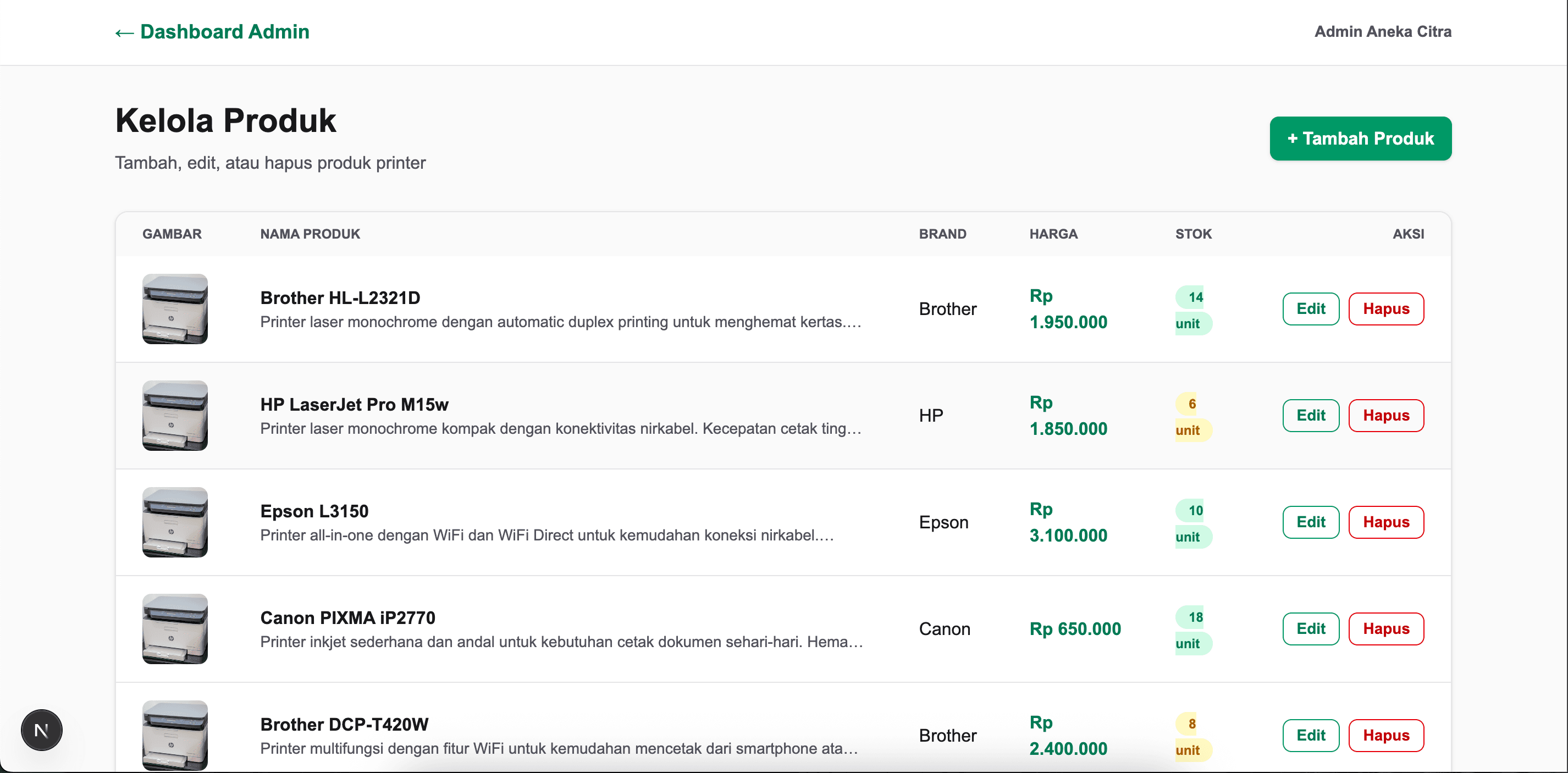The height and width of the screenshot is (773, 1568).
Task: Click the Kelola Produk page heading
Action: (x=225, y=120)
